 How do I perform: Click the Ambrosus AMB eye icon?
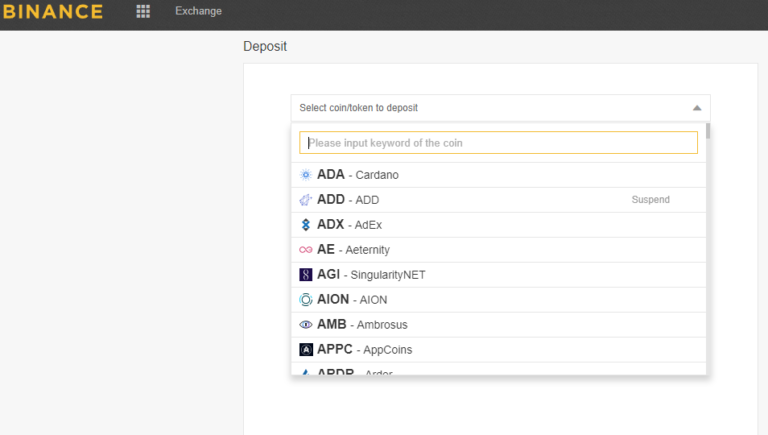pos(306,324)
